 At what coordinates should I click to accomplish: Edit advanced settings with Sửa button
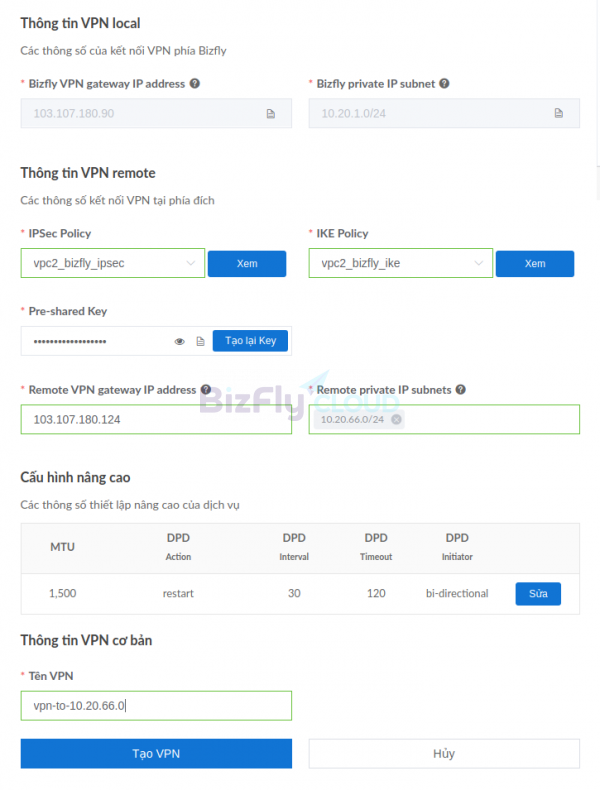click(x=538, y=594)
